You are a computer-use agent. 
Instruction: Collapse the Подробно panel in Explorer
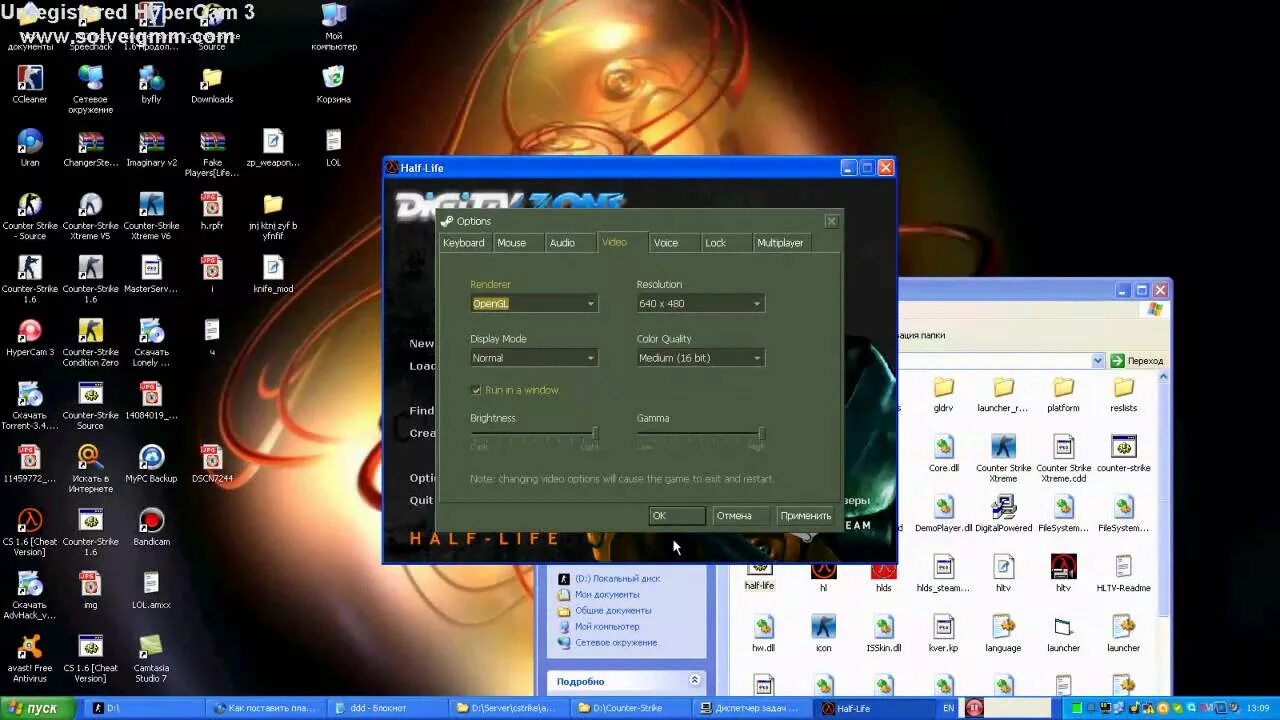click(x=694, y=681)
